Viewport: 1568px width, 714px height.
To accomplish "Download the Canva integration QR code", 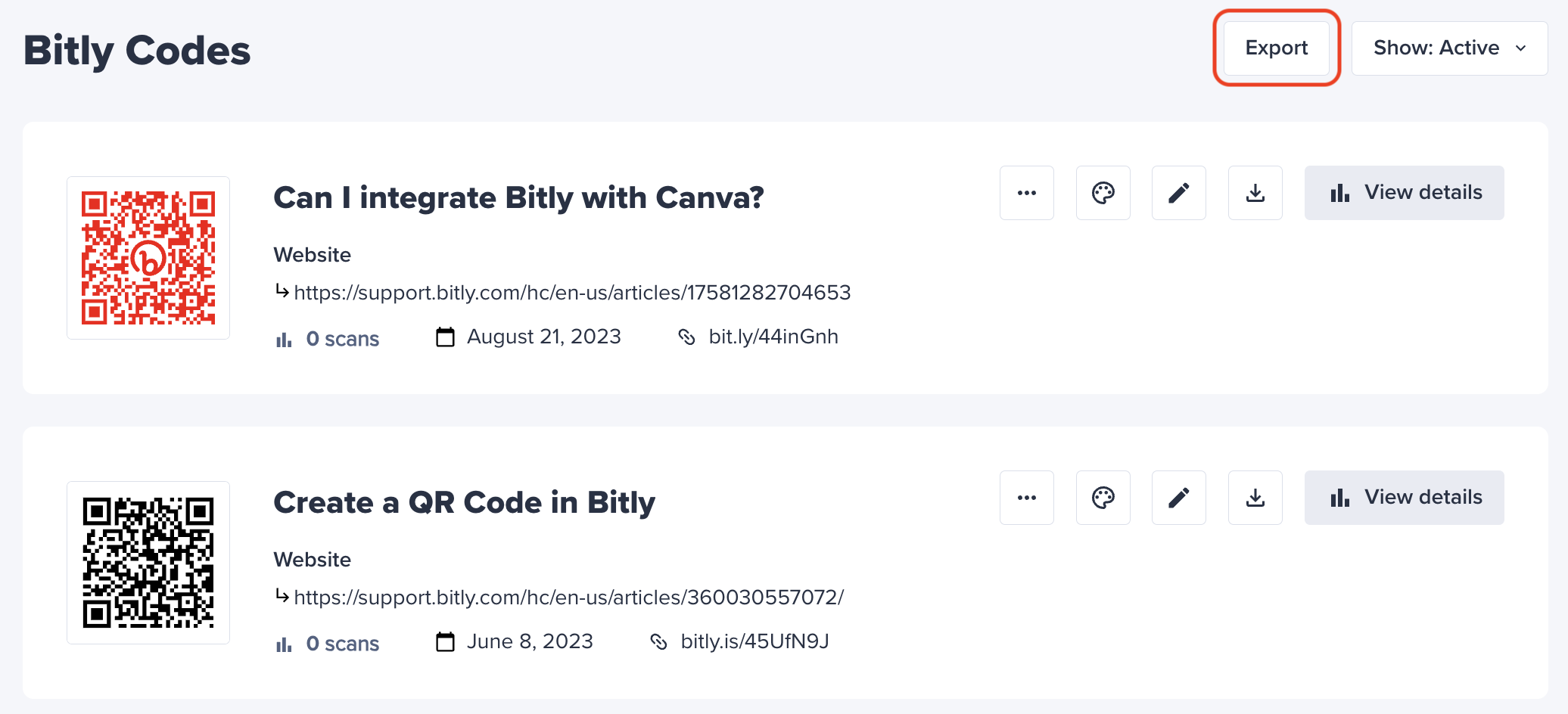I will [1255, 193].
